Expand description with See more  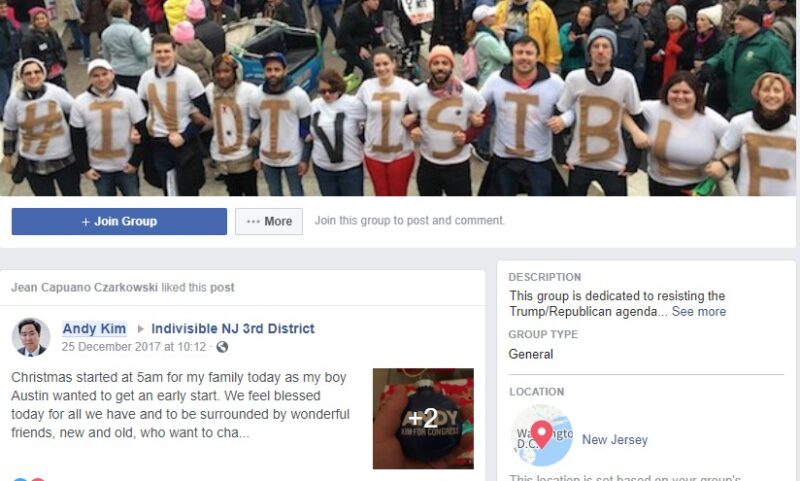click(x=698, y=312)
